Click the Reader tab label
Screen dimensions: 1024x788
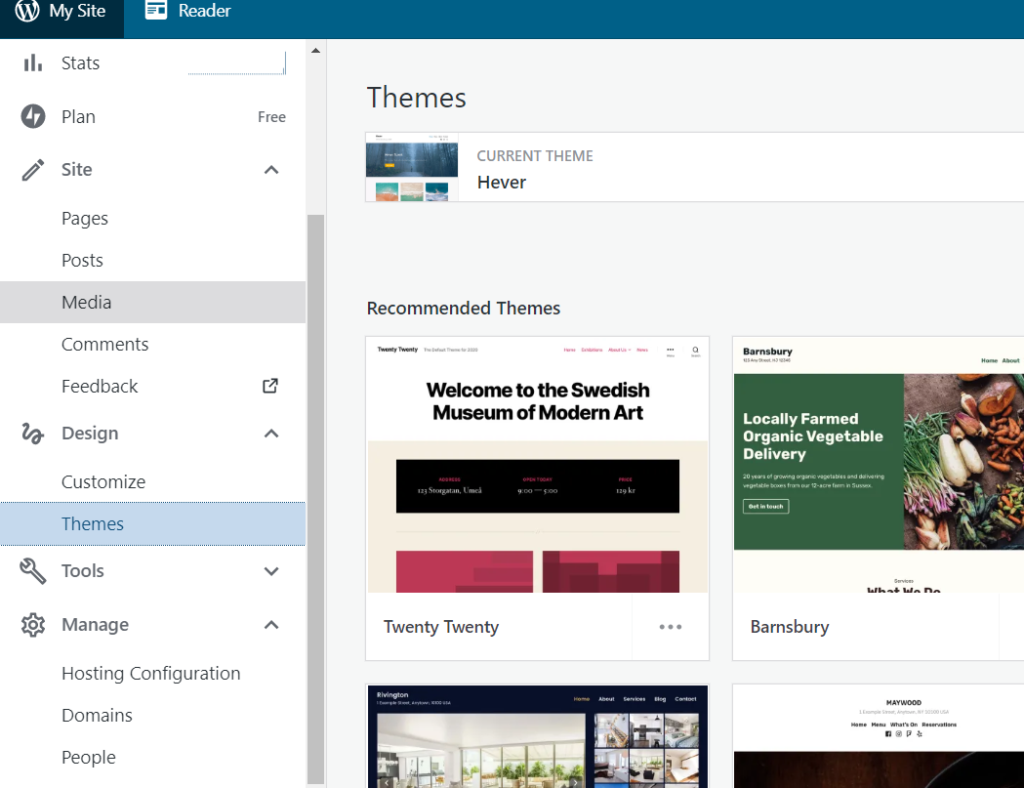tap(204, 10)
